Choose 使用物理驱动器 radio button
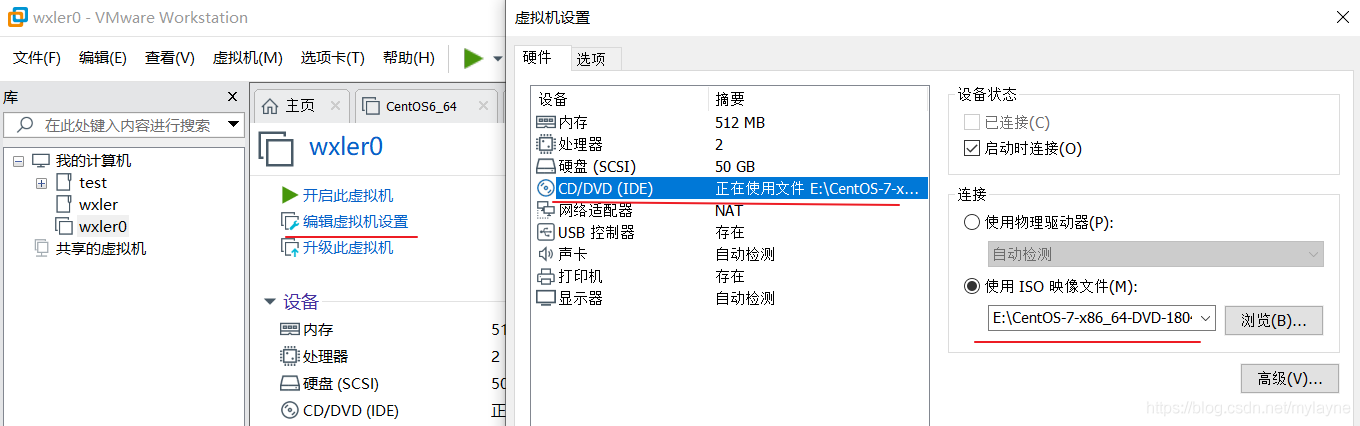Image resolution: width=1360 pixels, height=426 pixels. pos(971,222)
